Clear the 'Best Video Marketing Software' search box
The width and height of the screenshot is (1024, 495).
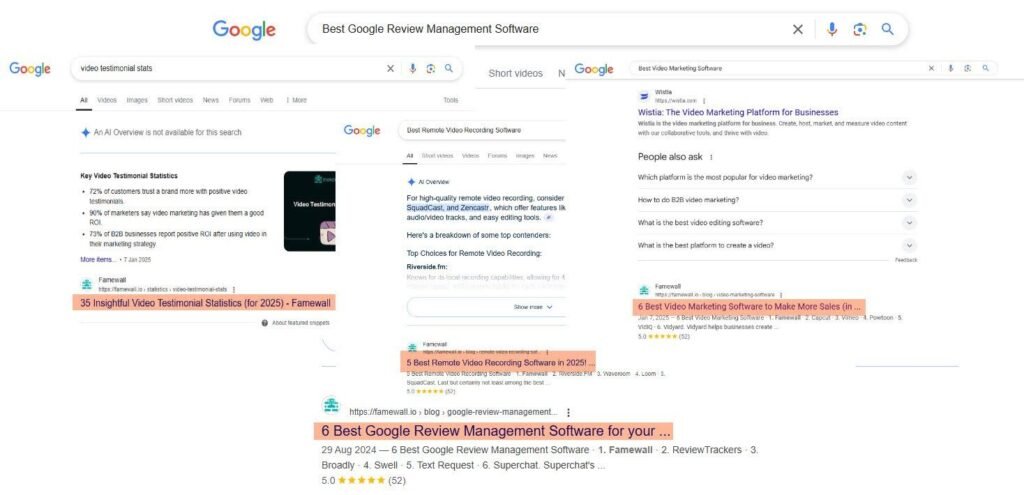[x=931, y=68]
